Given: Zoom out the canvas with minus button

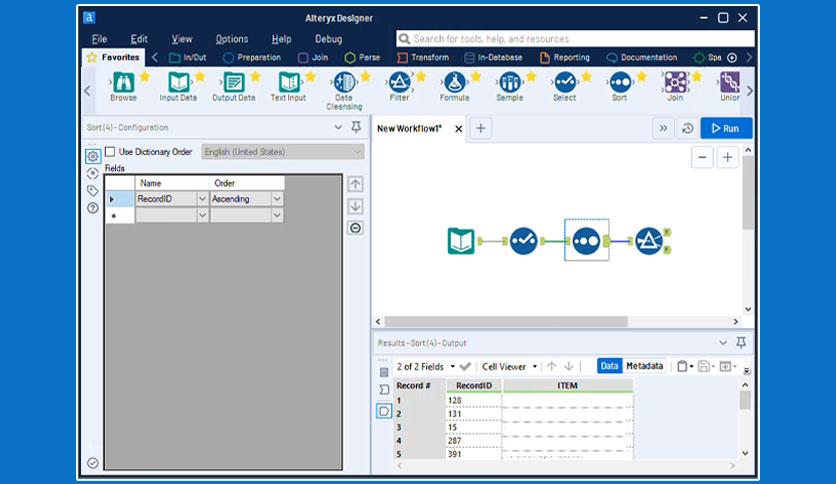Looking at the screenshot, I should point(702,157).
